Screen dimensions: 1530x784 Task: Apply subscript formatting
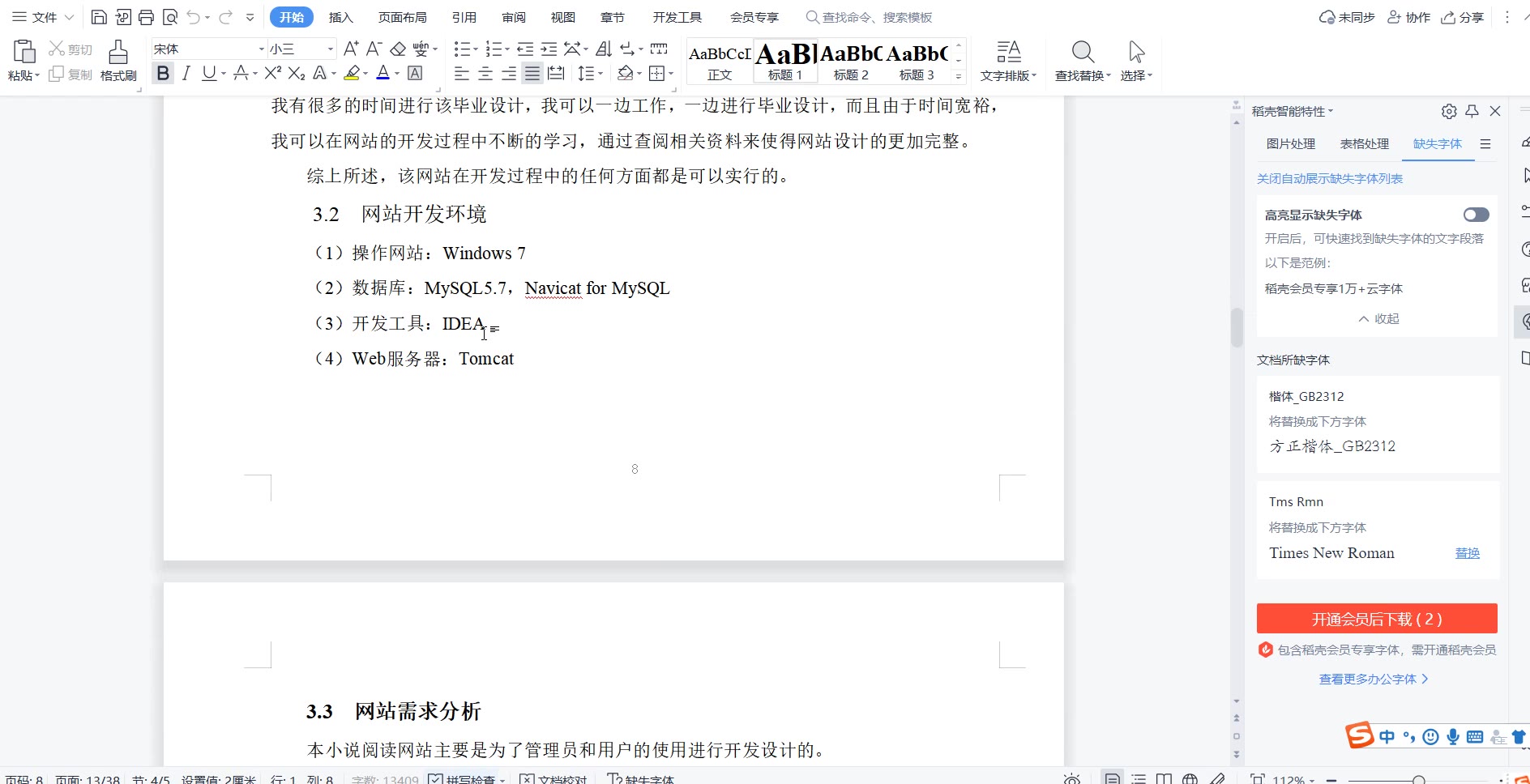[x=297, y=74]
